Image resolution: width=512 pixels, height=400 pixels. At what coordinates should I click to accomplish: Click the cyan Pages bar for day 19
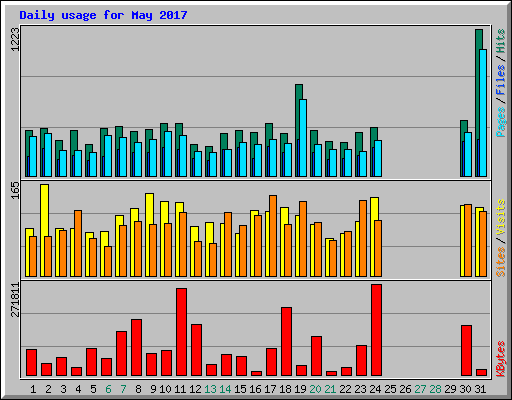303,138
